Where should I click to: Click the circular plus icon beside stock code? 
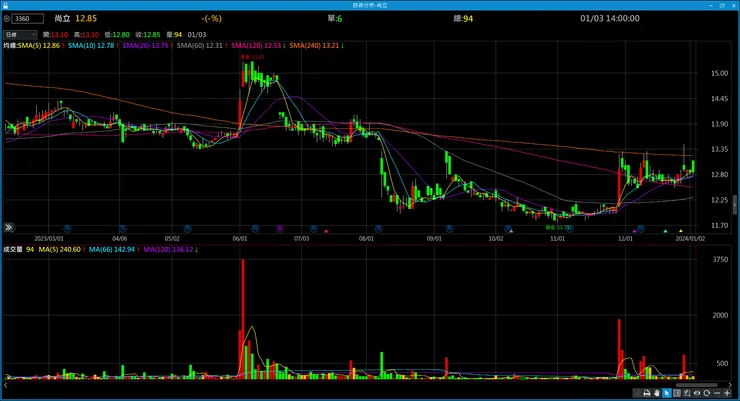7,18
